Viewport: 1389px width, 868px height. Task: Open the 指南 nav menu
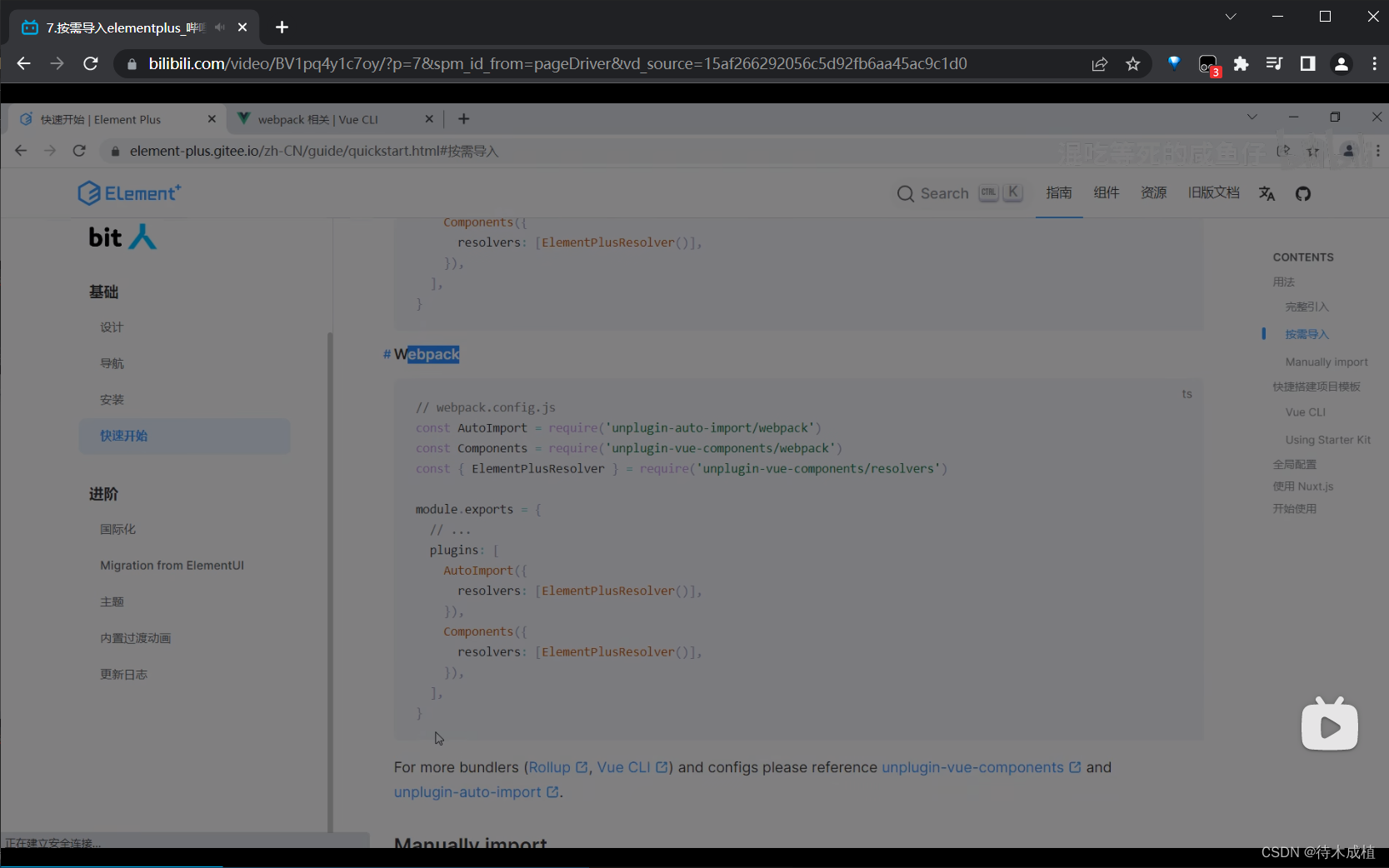tap(1059, 193)
